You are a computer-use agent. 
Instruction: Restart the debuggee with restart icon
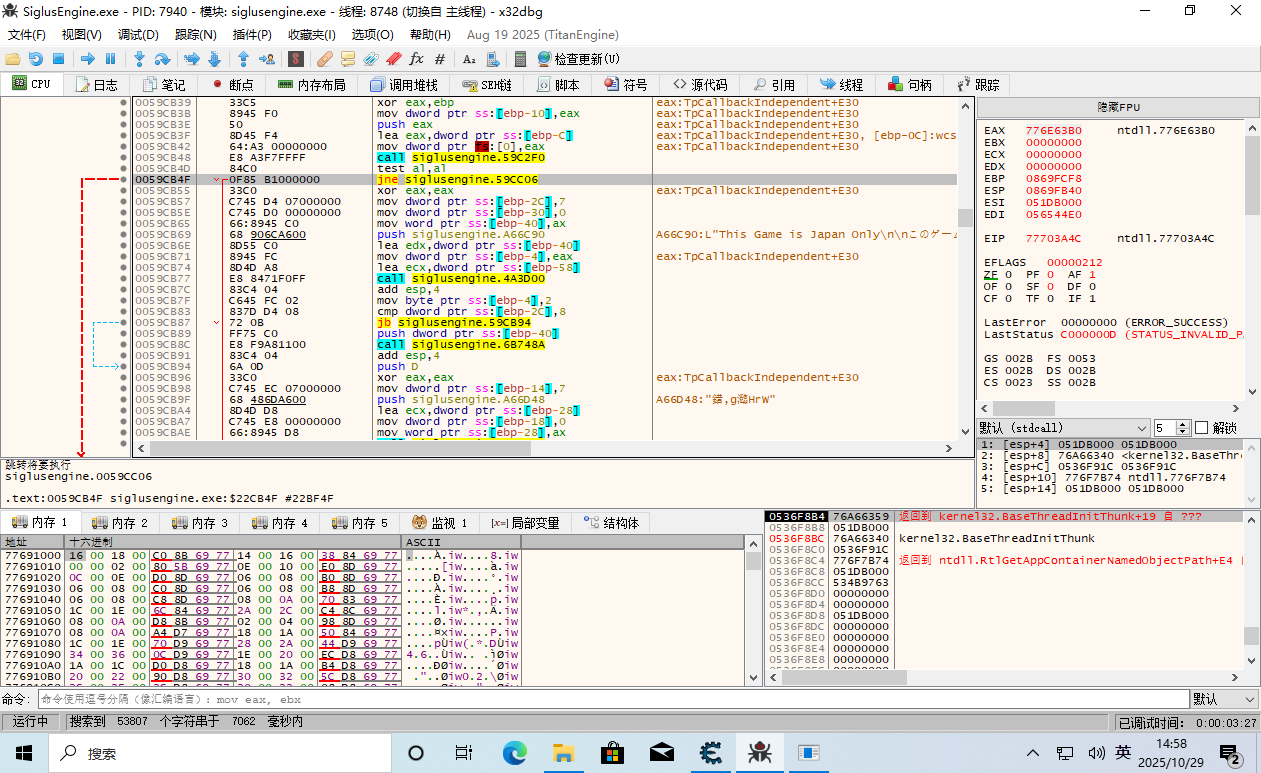(x=36, y=59)
